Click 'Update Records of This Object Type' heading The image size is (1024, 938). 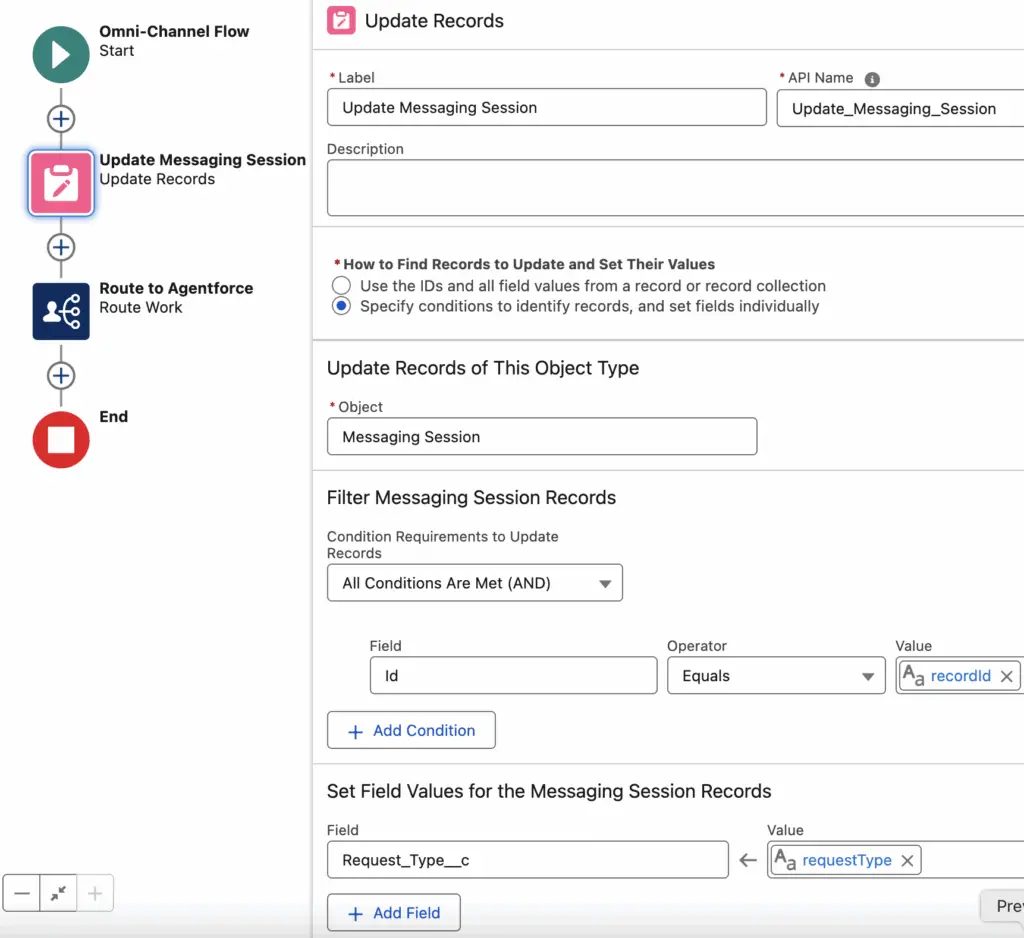tap(483, 368)
